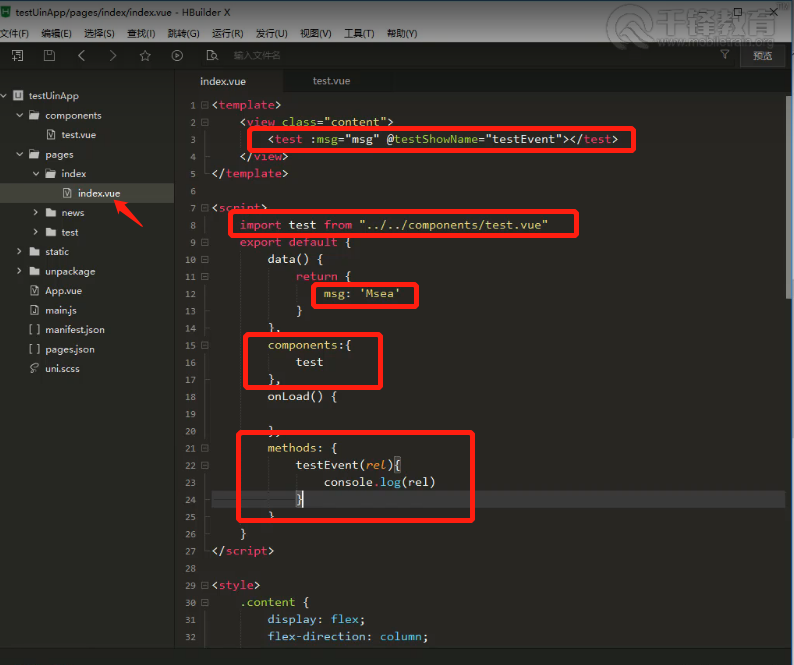Expand the static folder
The height and width of the screenshot is (665, 794).
pos(19,251)
